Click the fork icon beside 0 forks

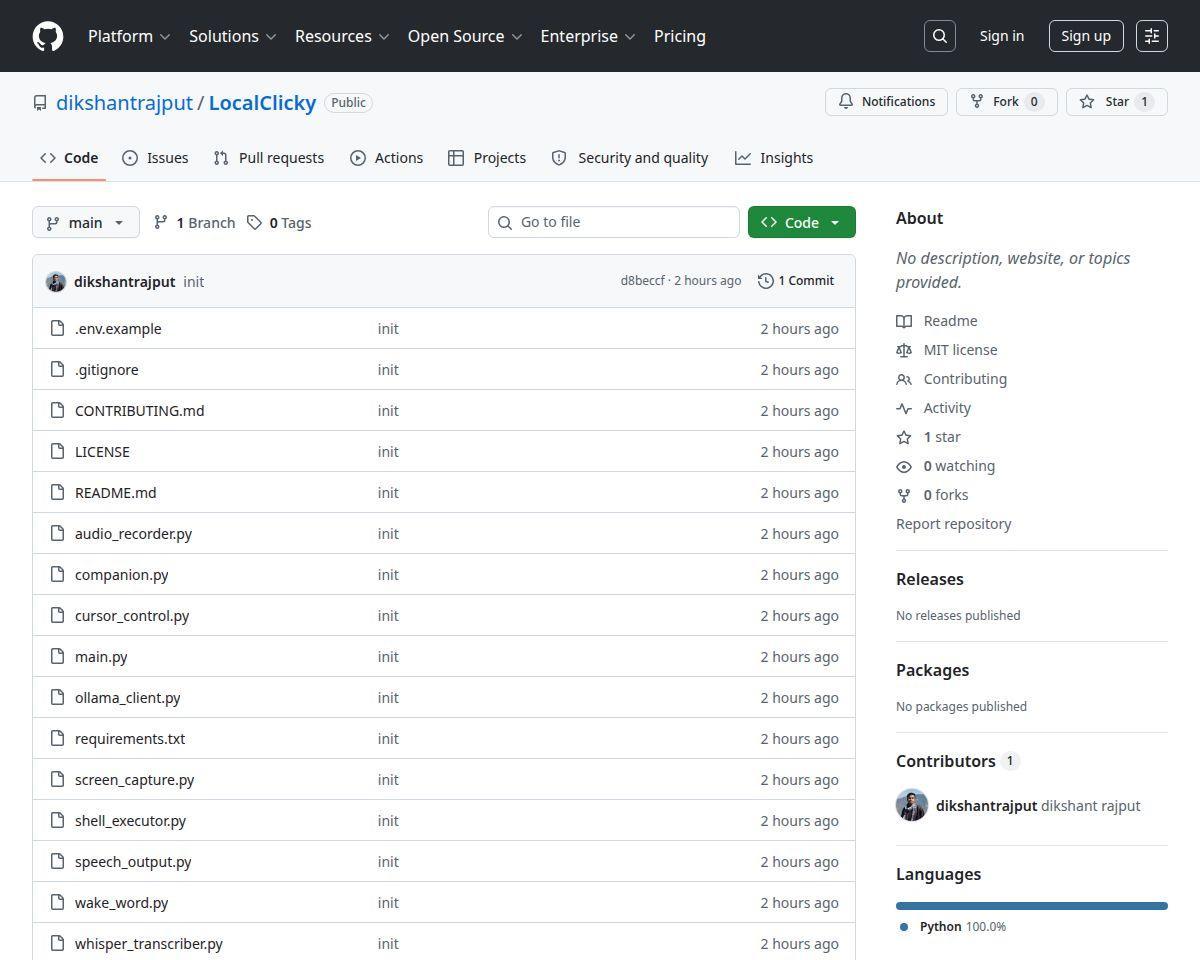coord(904,495)
